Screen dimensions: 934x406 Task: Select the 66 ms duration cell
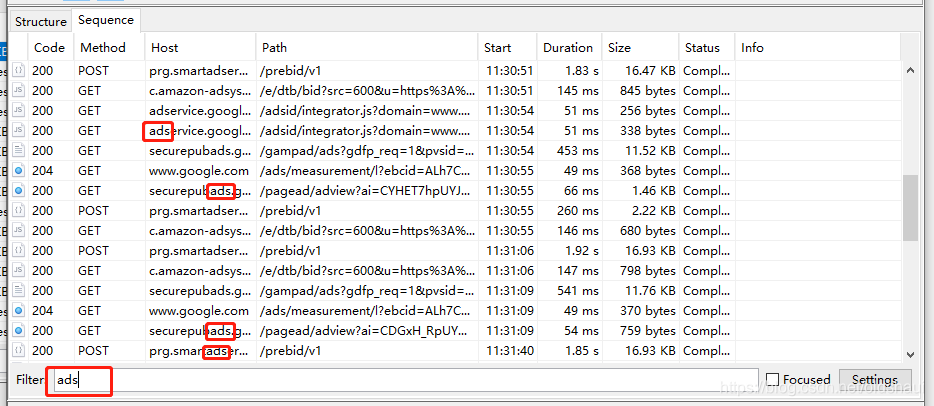(x=569, y=190)
